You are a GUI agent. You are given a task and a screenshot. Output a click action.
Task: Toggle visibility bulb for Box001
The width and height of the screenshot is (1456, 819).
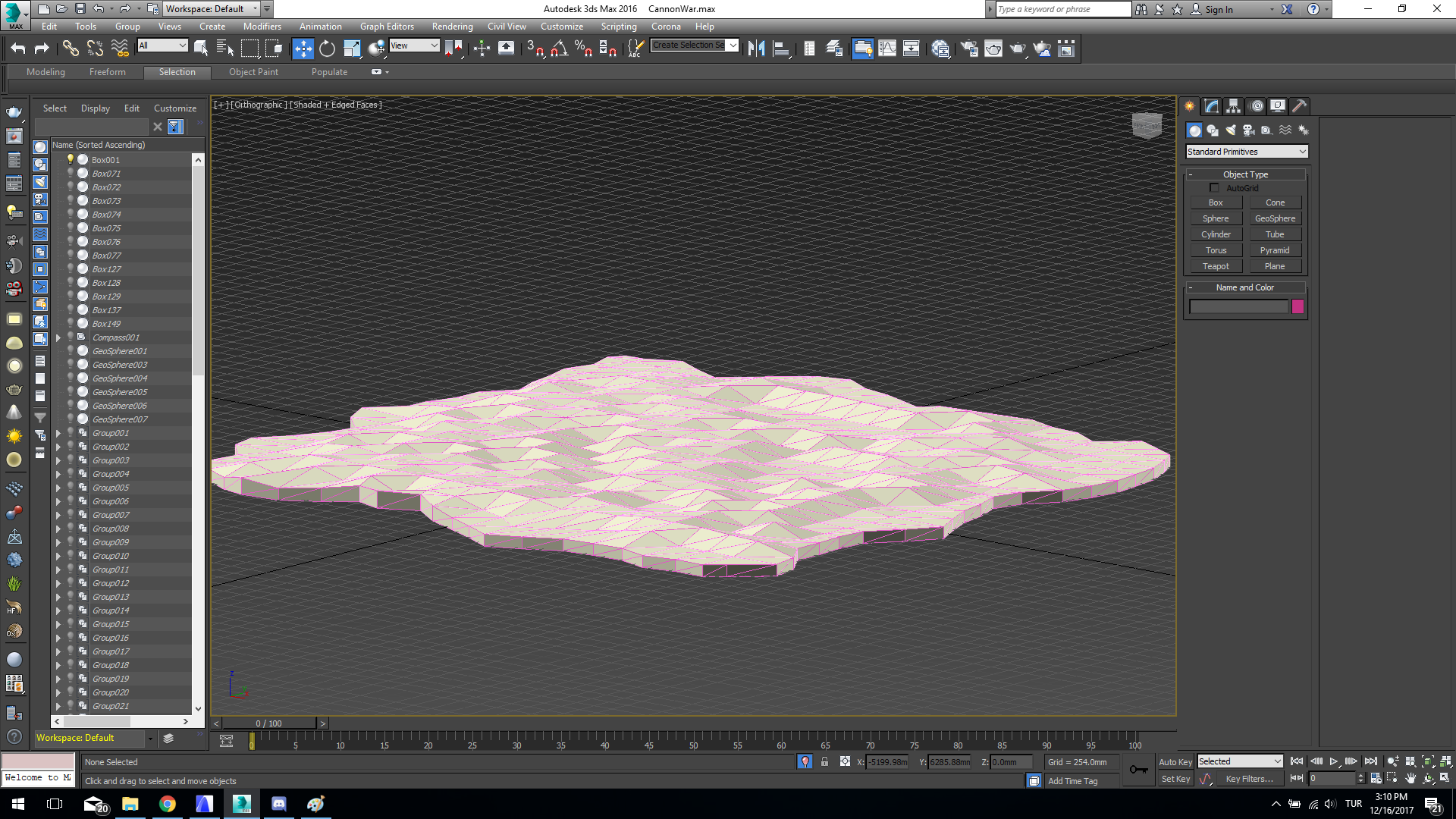[x=71, y=159]
